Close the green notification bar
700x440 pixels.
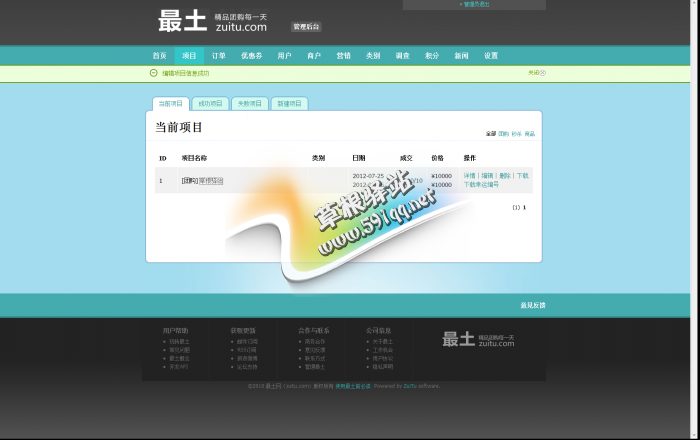[536, 73]
